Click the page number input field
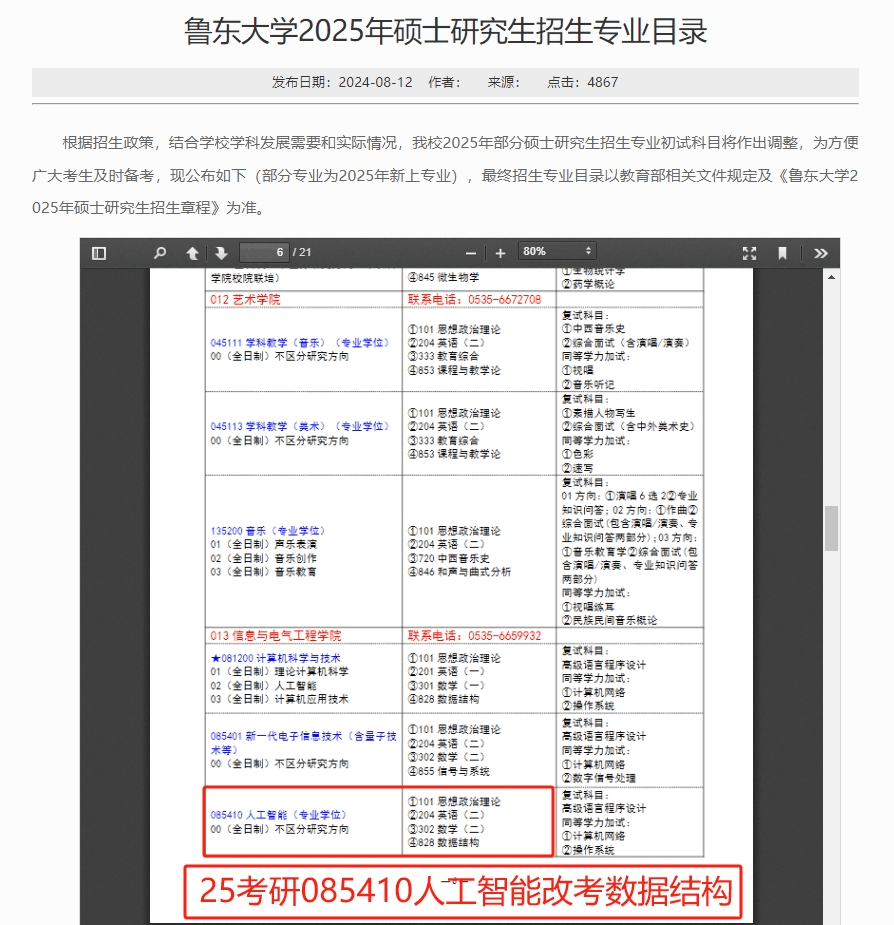The image size is (894, 925). click(264, 252)
